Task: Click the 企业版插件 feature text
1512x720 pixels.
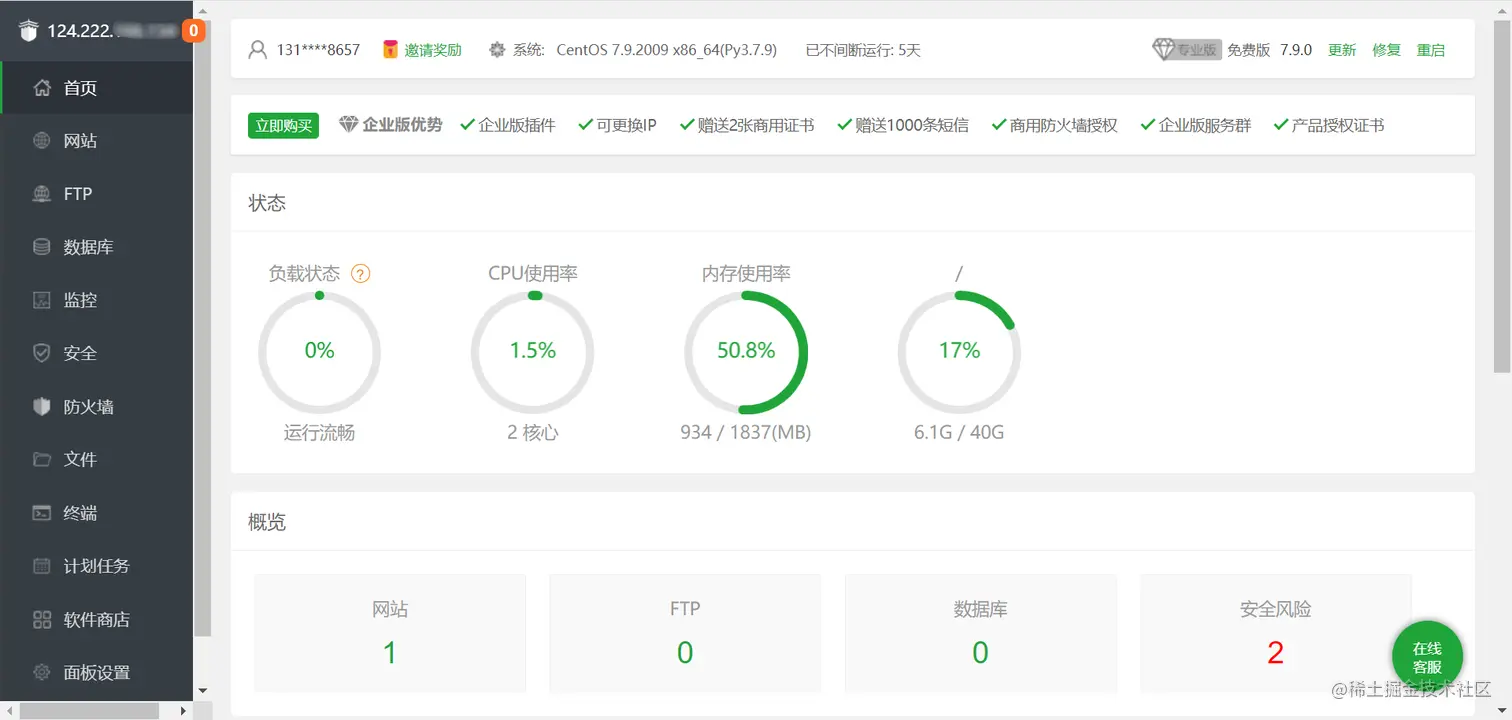Action: 516,125
